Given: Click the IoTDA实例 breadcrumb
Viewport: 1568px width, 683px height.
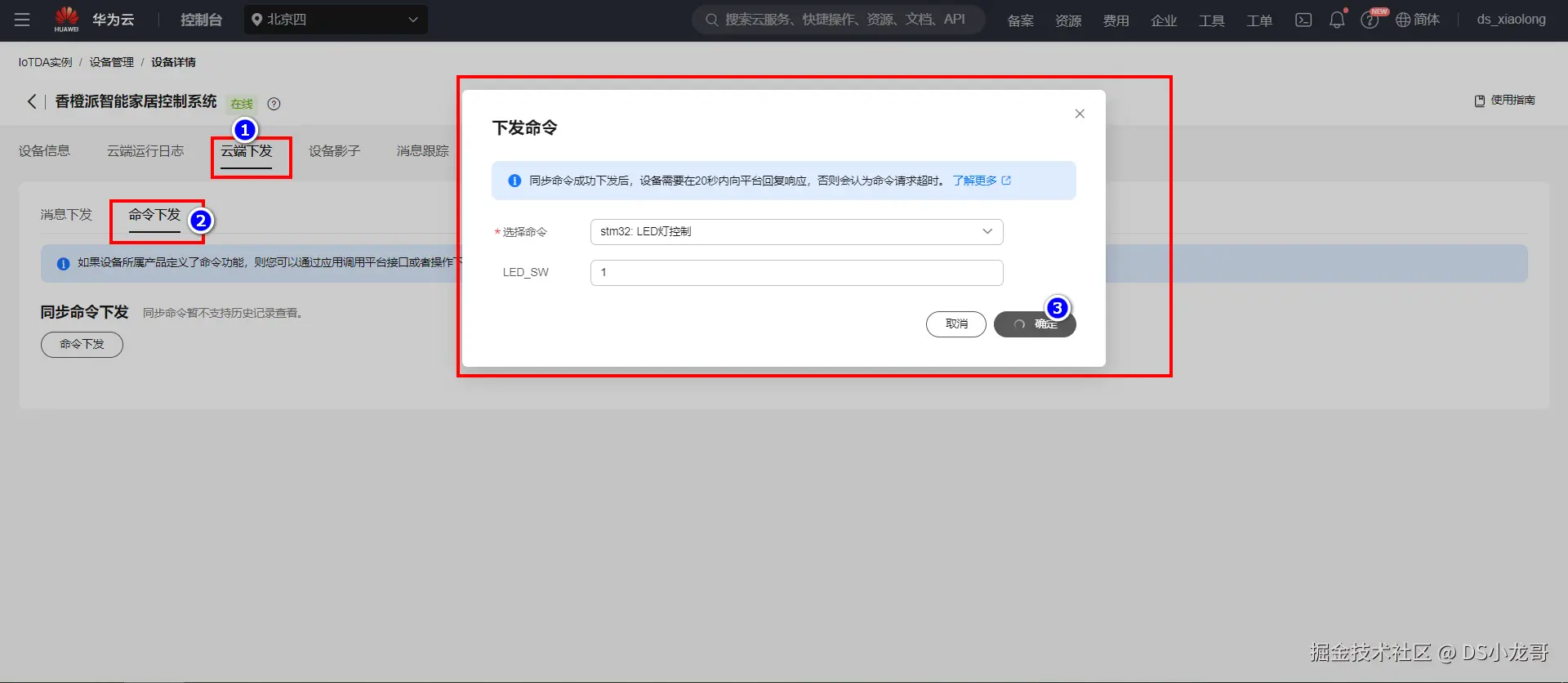Looking at the screenshot, I should pyautogui.click(x=45, y=62).
